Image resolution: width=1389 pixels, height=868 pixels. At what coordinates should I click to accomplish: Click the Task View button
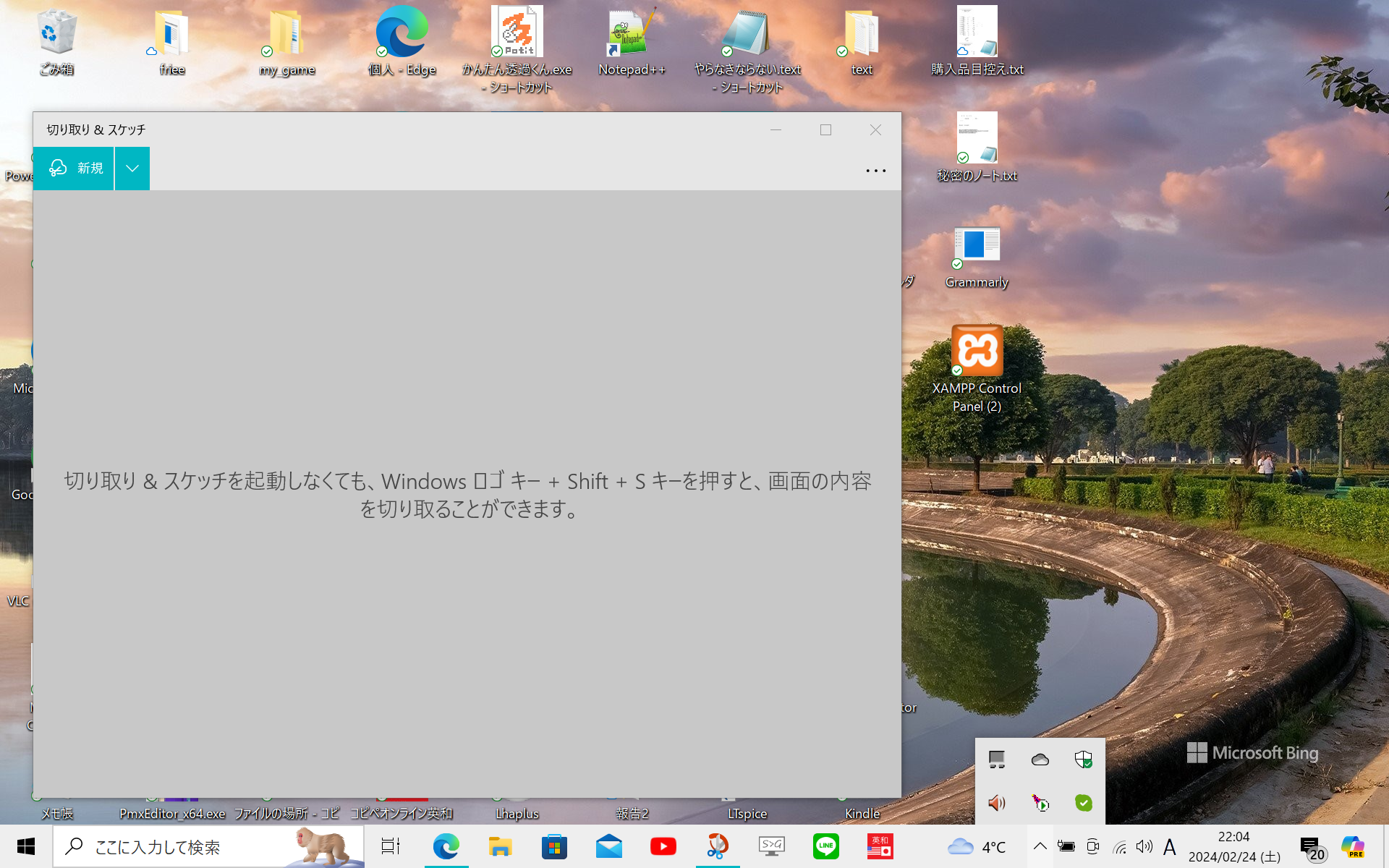[391, 846]
